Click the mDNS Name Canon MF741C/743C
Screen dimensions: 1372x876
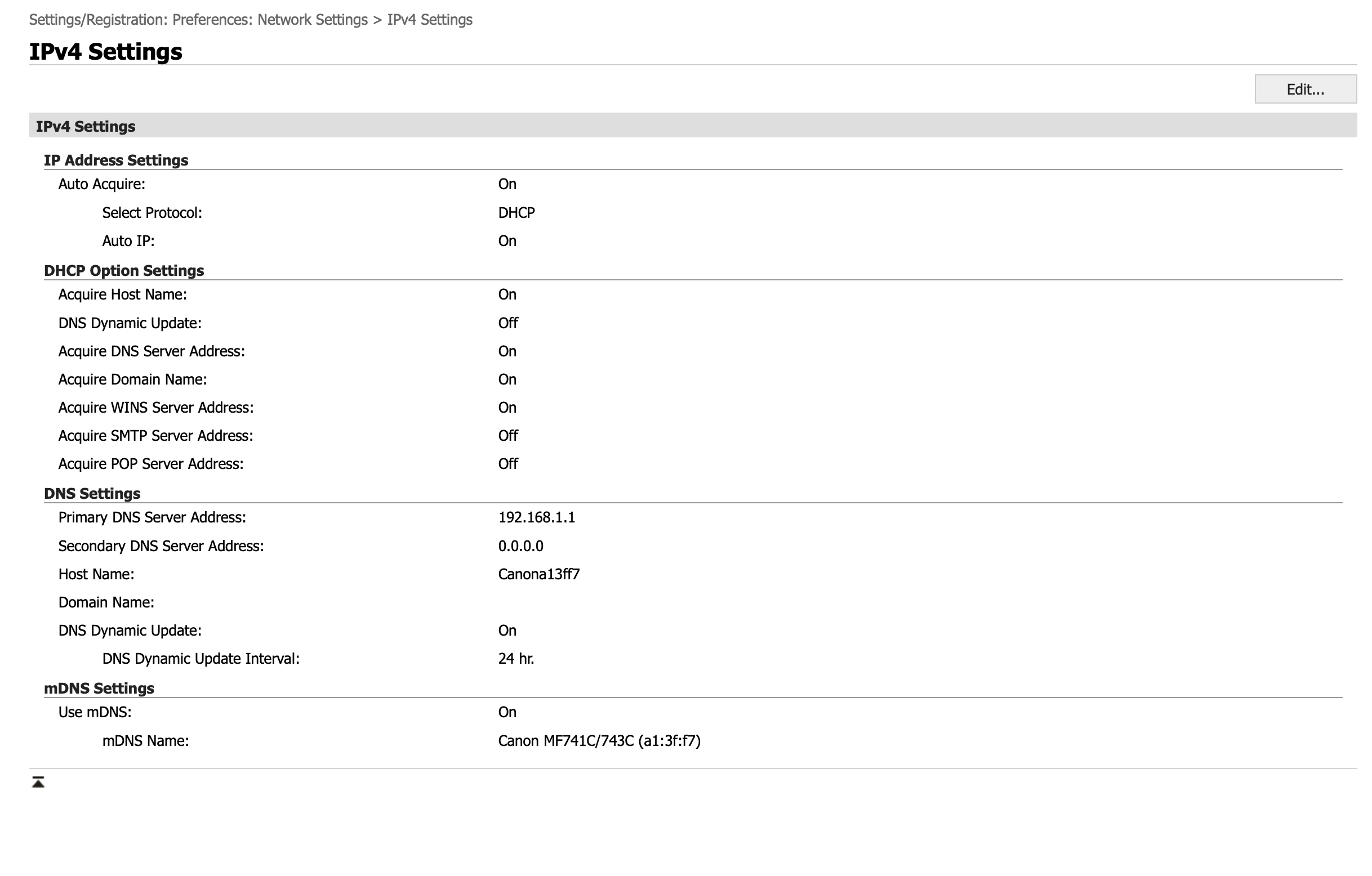pos(599,741)
